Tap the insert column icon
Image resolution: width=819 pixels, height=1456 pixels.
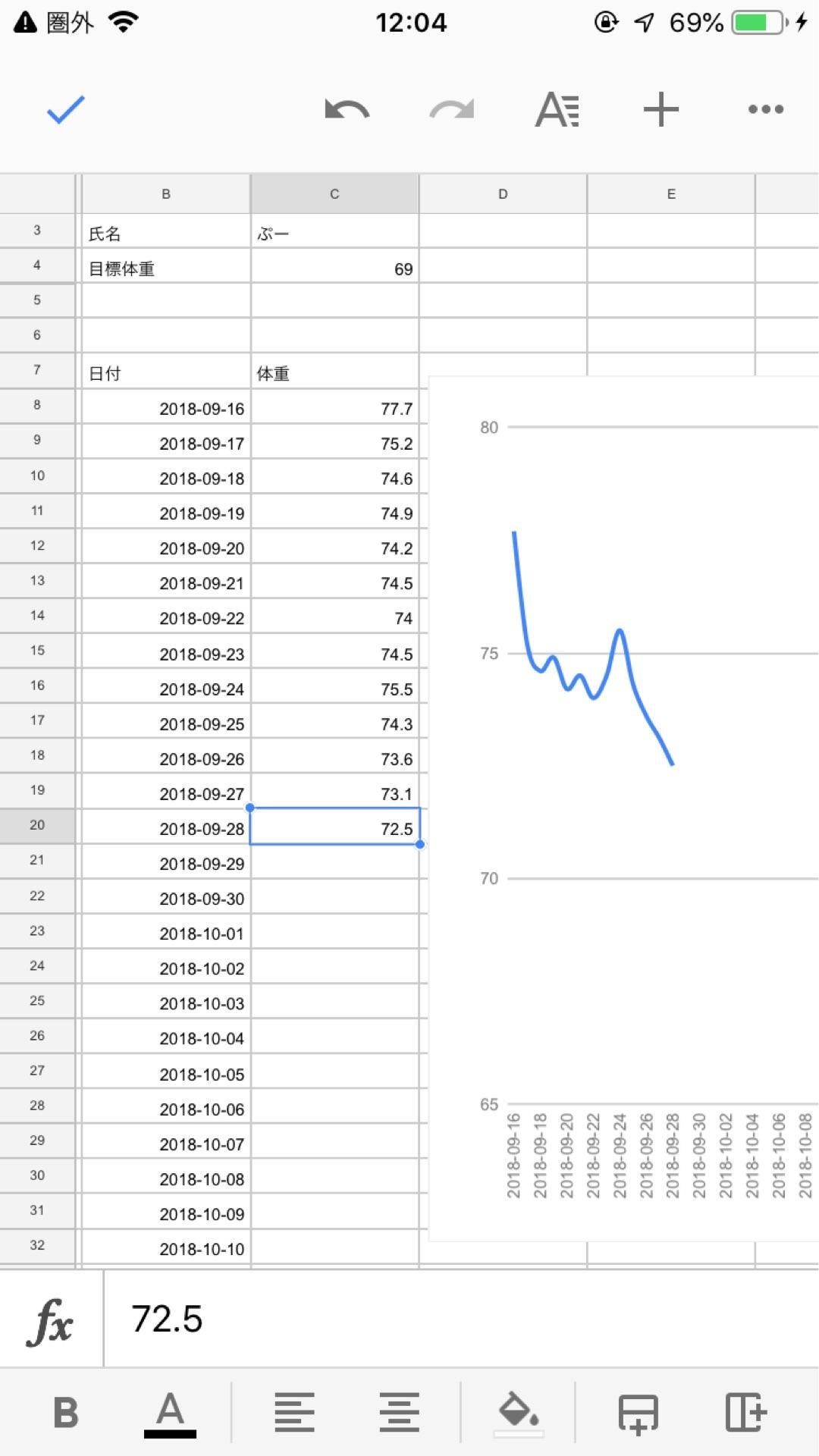click(746, 1413)
